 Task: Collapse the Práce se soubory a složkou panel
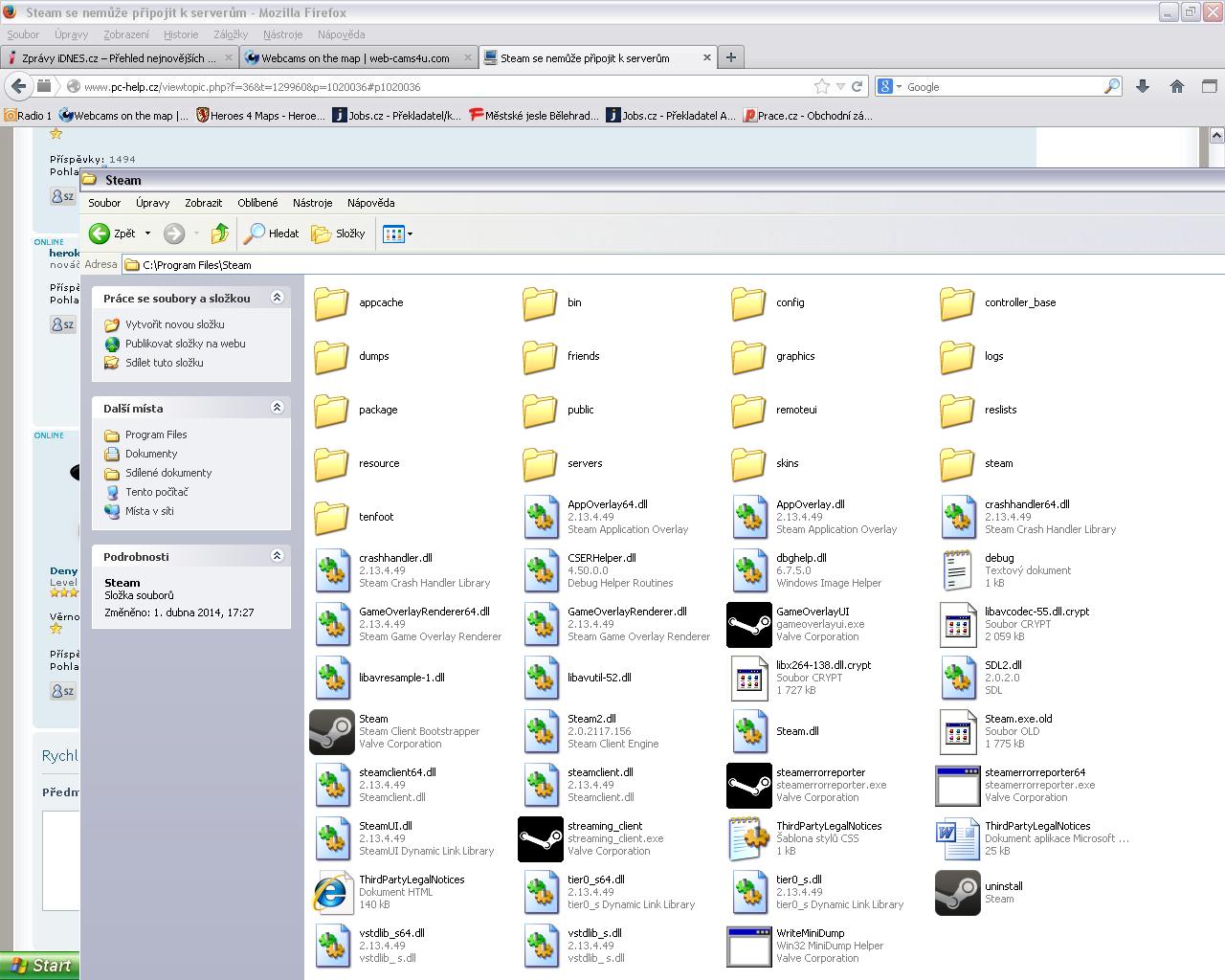tap(277, 298)
